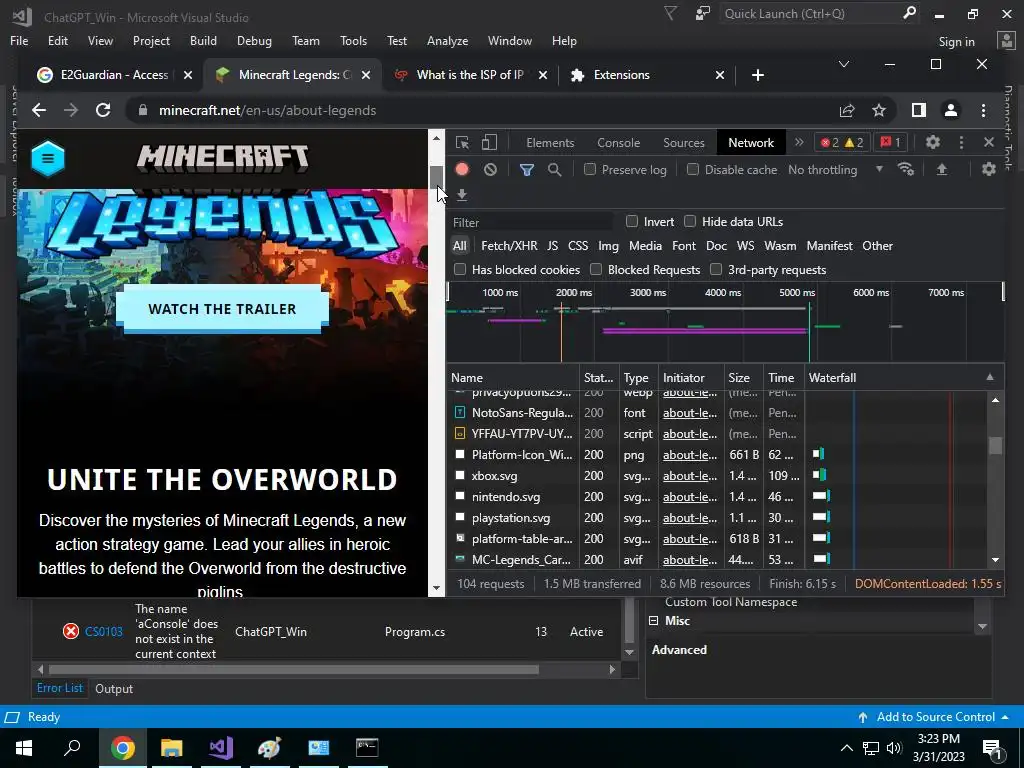
Task: Open the CS0103 error code link
Action: click(x=104, y=632)
